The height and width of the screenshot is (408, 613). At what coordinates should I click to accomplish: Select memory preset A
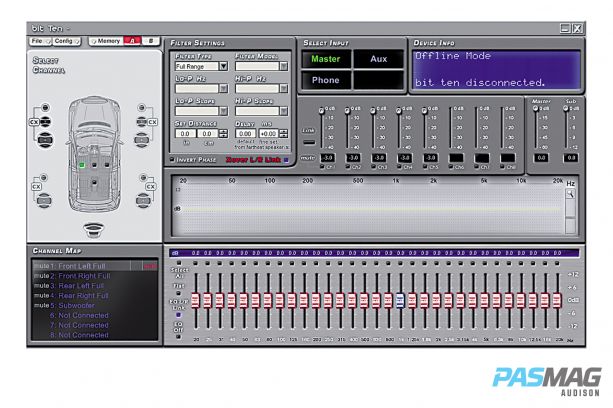tap(132, 41)
